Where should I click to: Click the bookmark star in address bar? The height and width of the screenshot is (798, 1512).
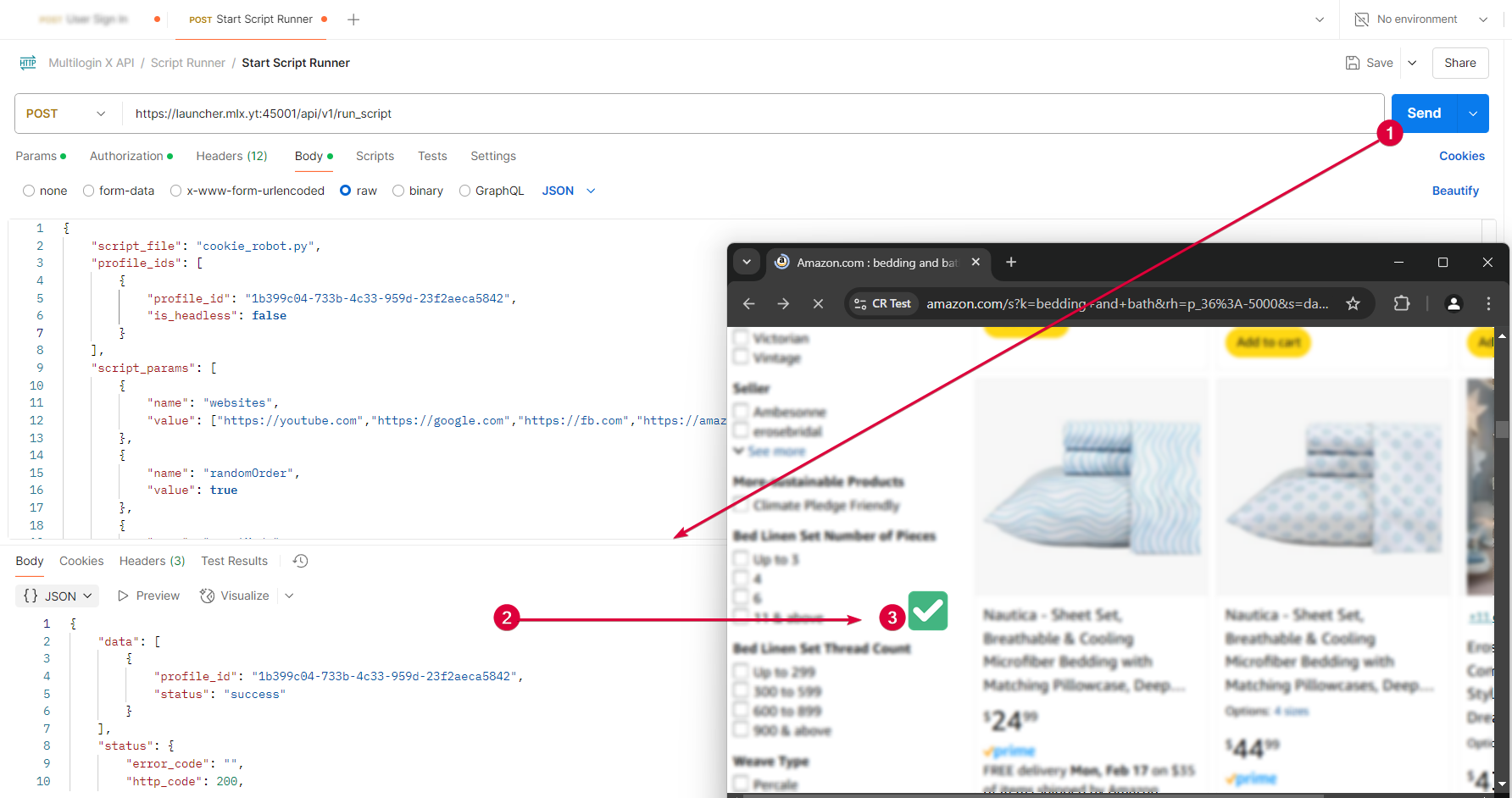pos(1354,303)
